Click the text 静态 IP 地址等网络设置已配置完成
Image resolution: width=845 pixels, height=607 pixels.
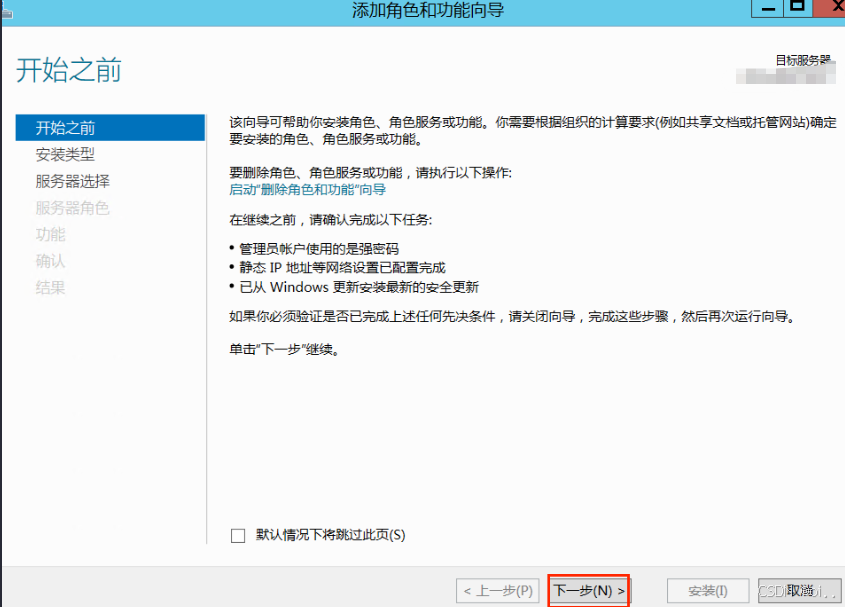pyautogui.click(x=343, y=268)
